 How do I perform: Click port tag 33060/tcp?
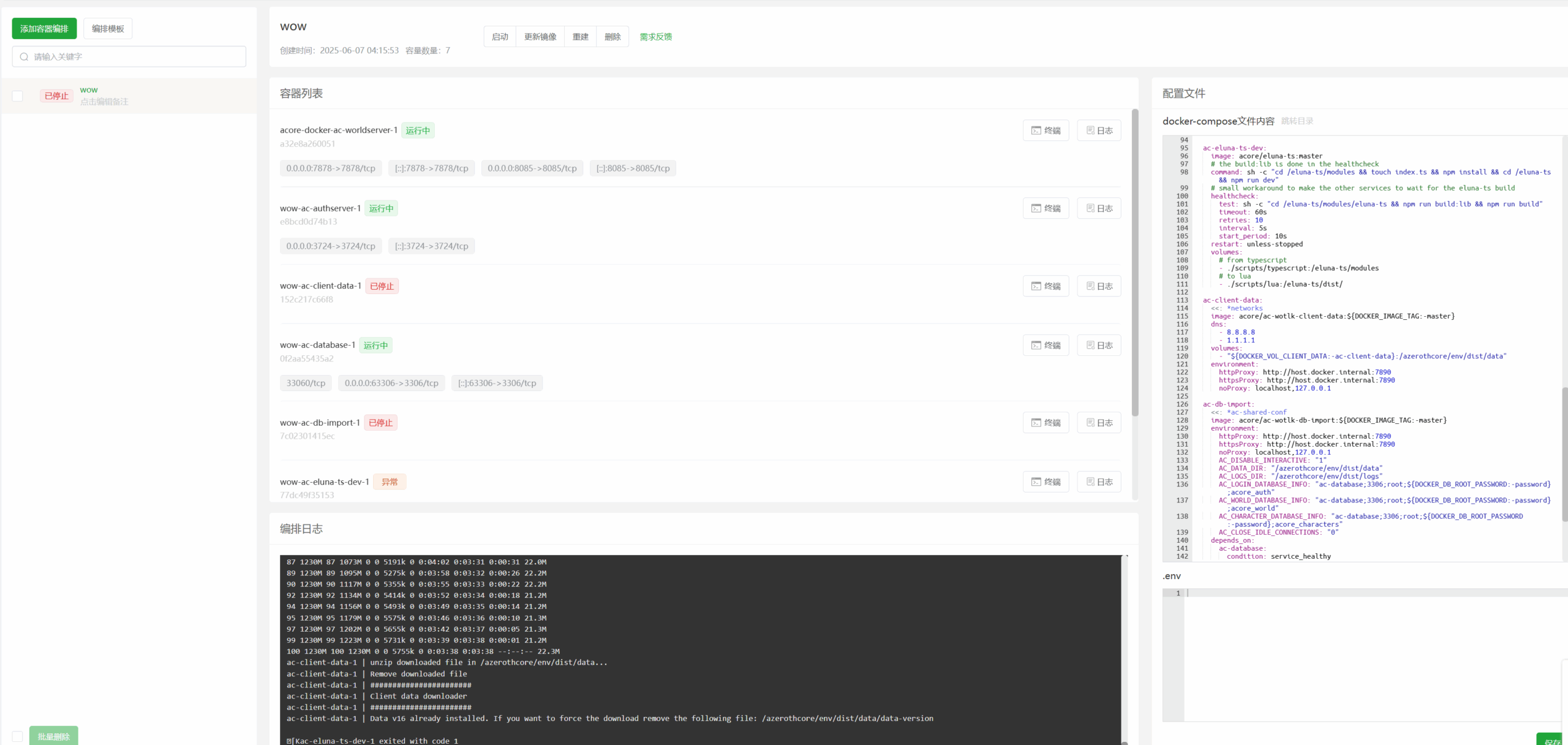[306, 383]
